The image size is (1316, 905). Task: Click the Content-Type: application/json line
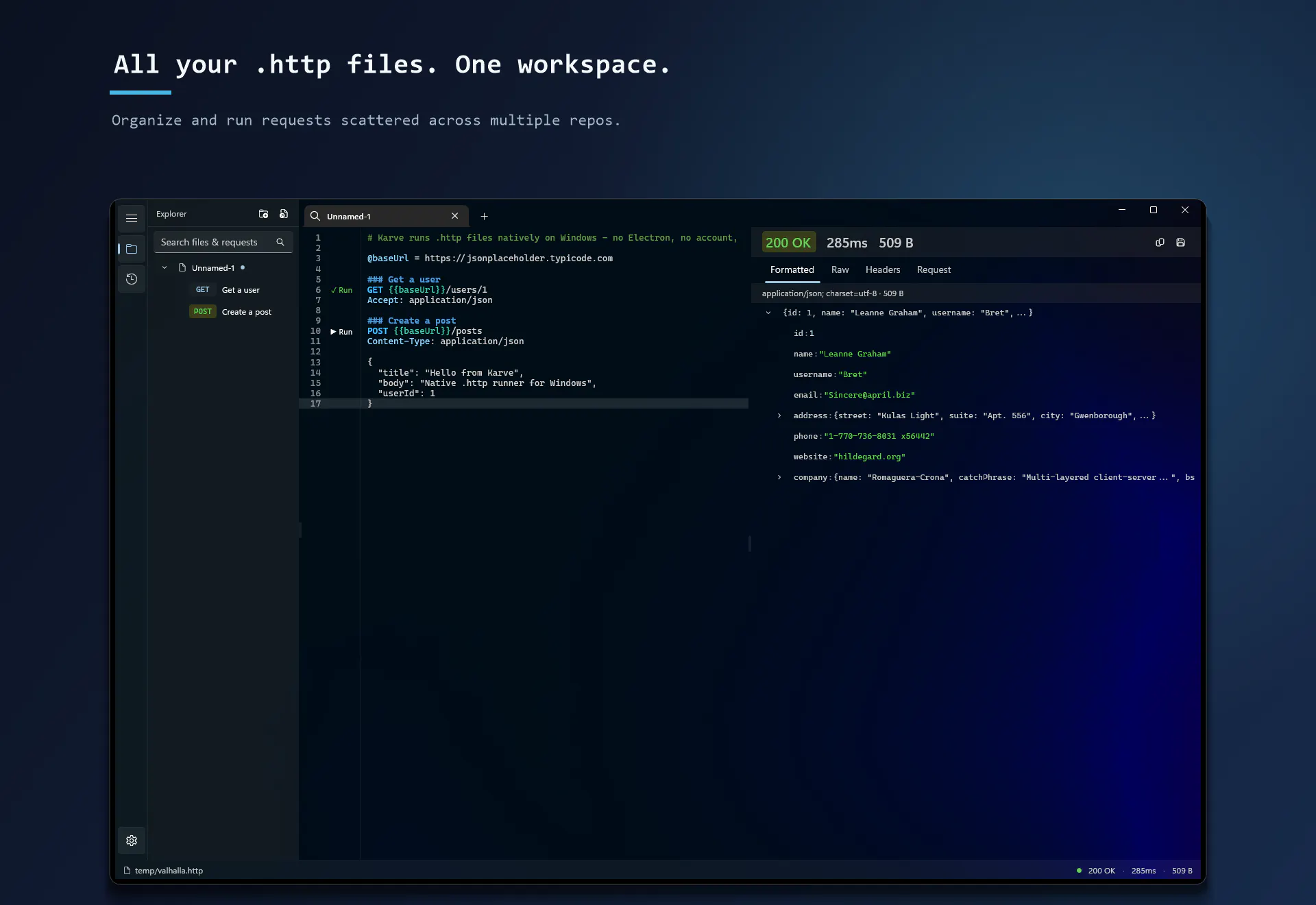tap(446, 341)
